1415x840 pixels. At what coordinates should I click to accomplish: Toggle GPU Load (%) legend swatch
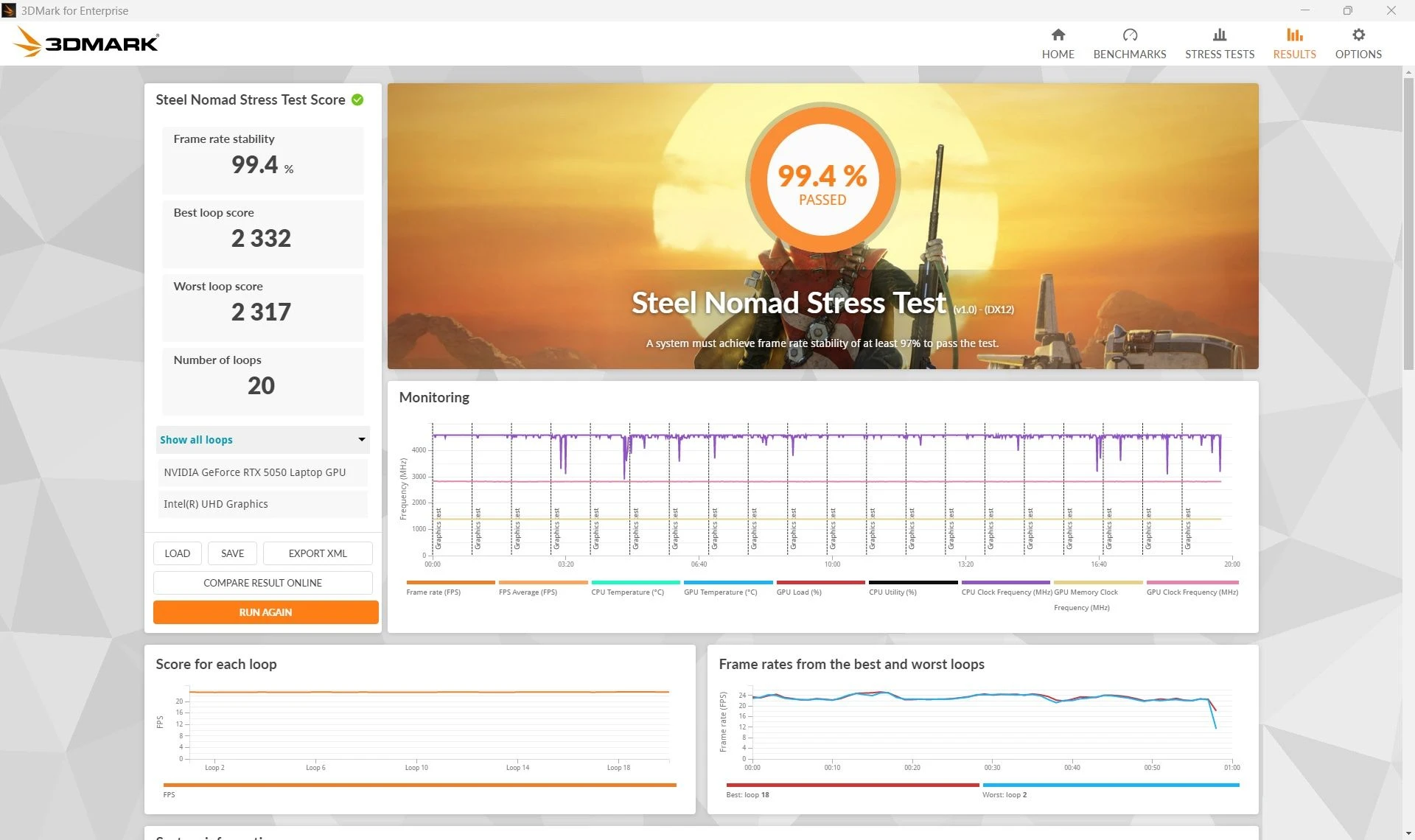tap(820, 582)
